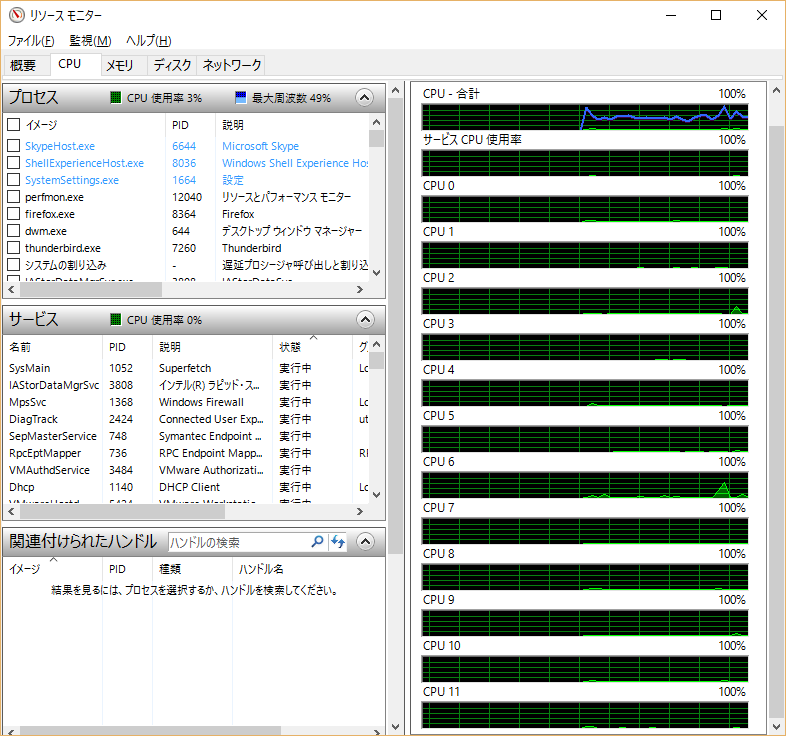Sort services by 名前 column header
The height and width of the screenshot is (736, 786).
pos(53,347)
